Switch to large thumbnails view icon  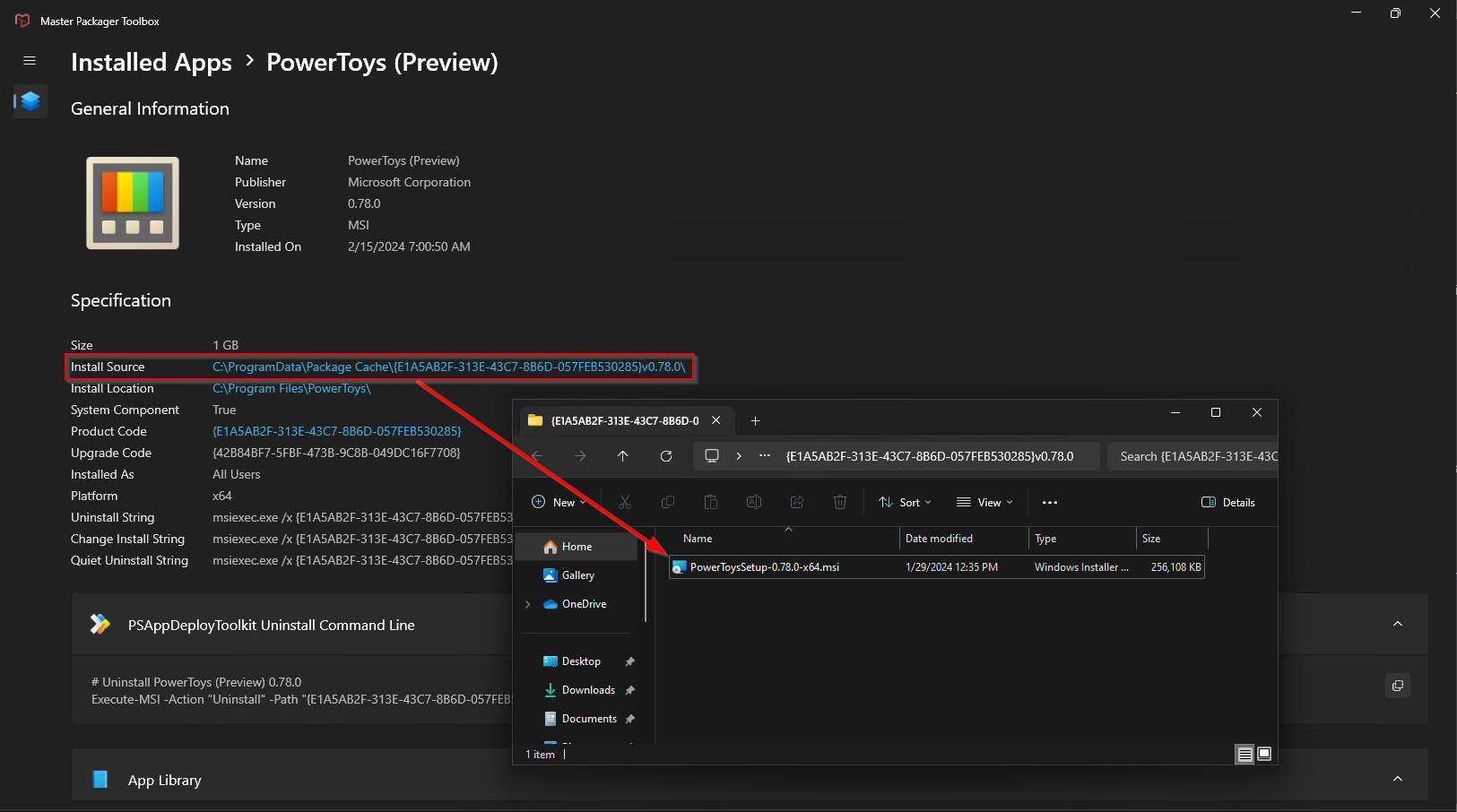(x=1264, y=755)
